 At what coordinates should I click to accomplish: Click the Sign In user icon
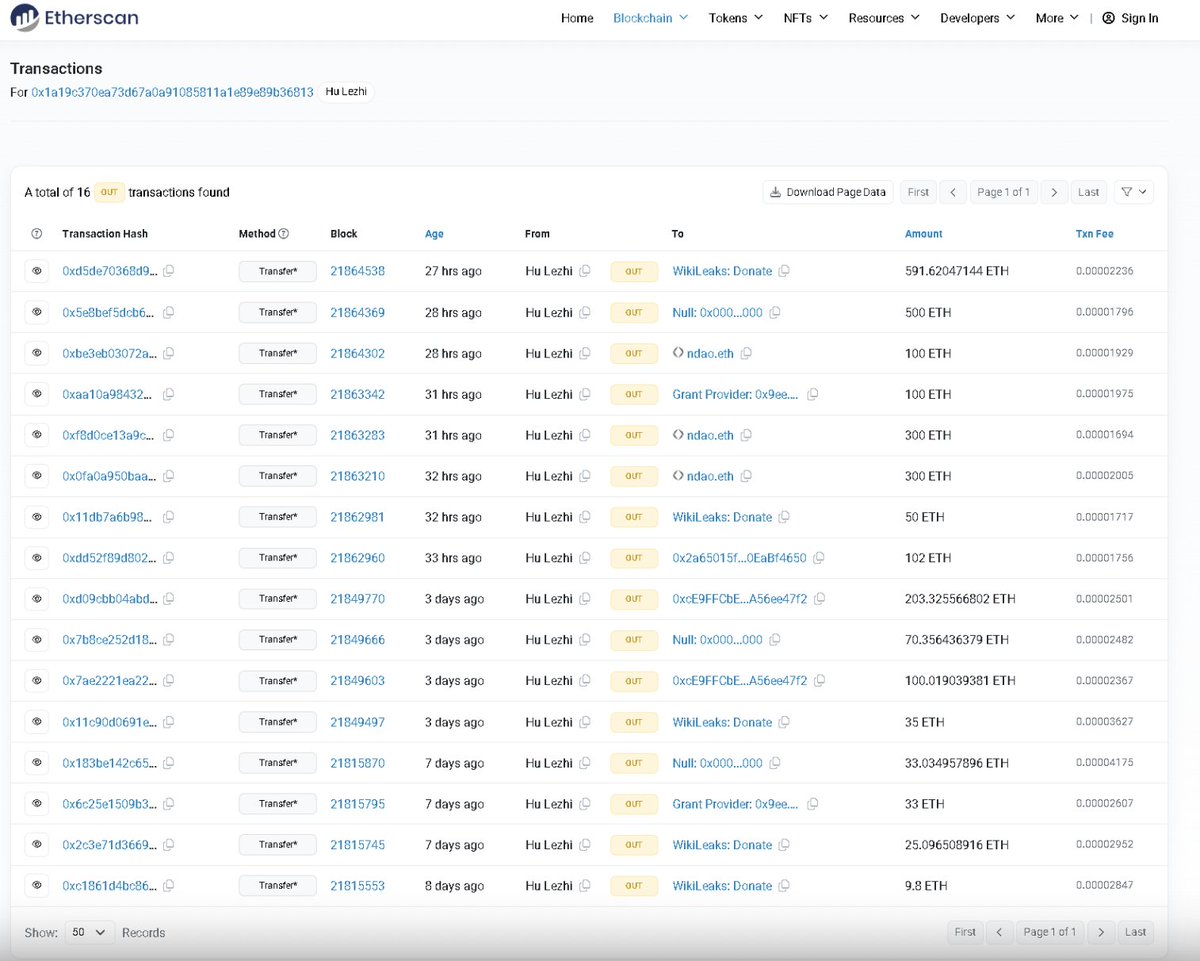[1108, 18]
